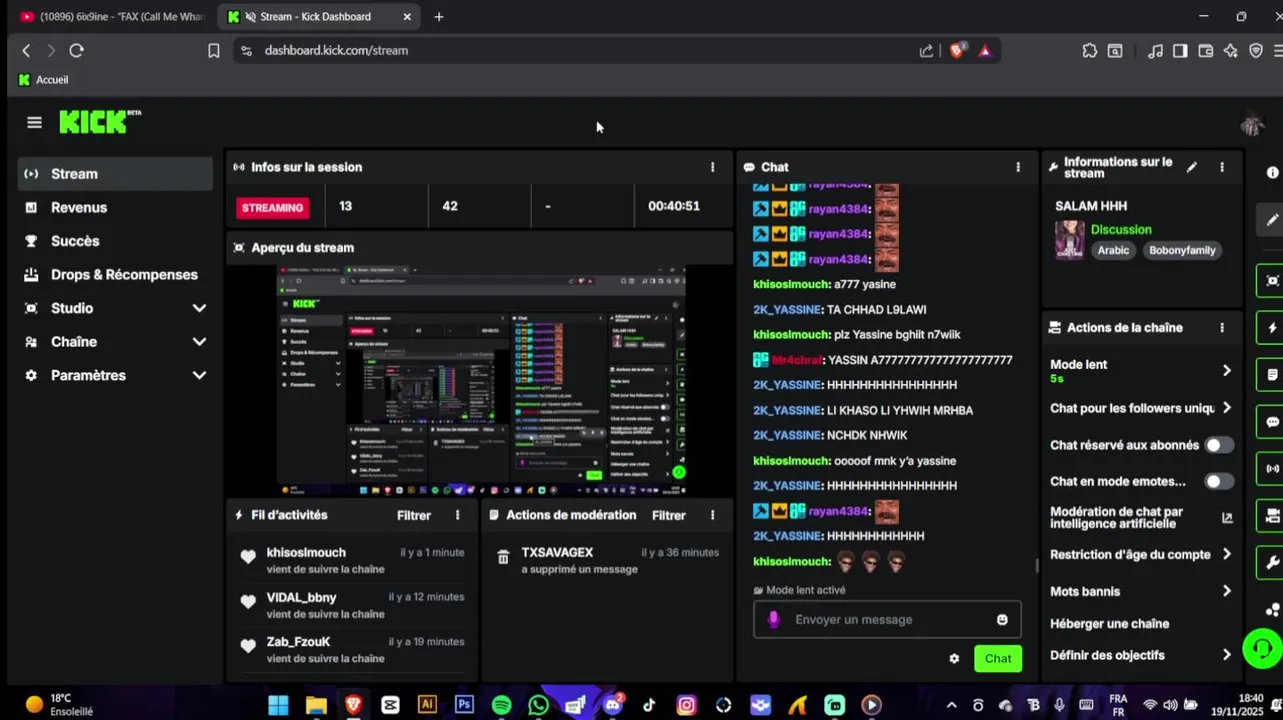Open three-dot menu of Informations sur le stream
The image size is (1283, 720).
1222,167
